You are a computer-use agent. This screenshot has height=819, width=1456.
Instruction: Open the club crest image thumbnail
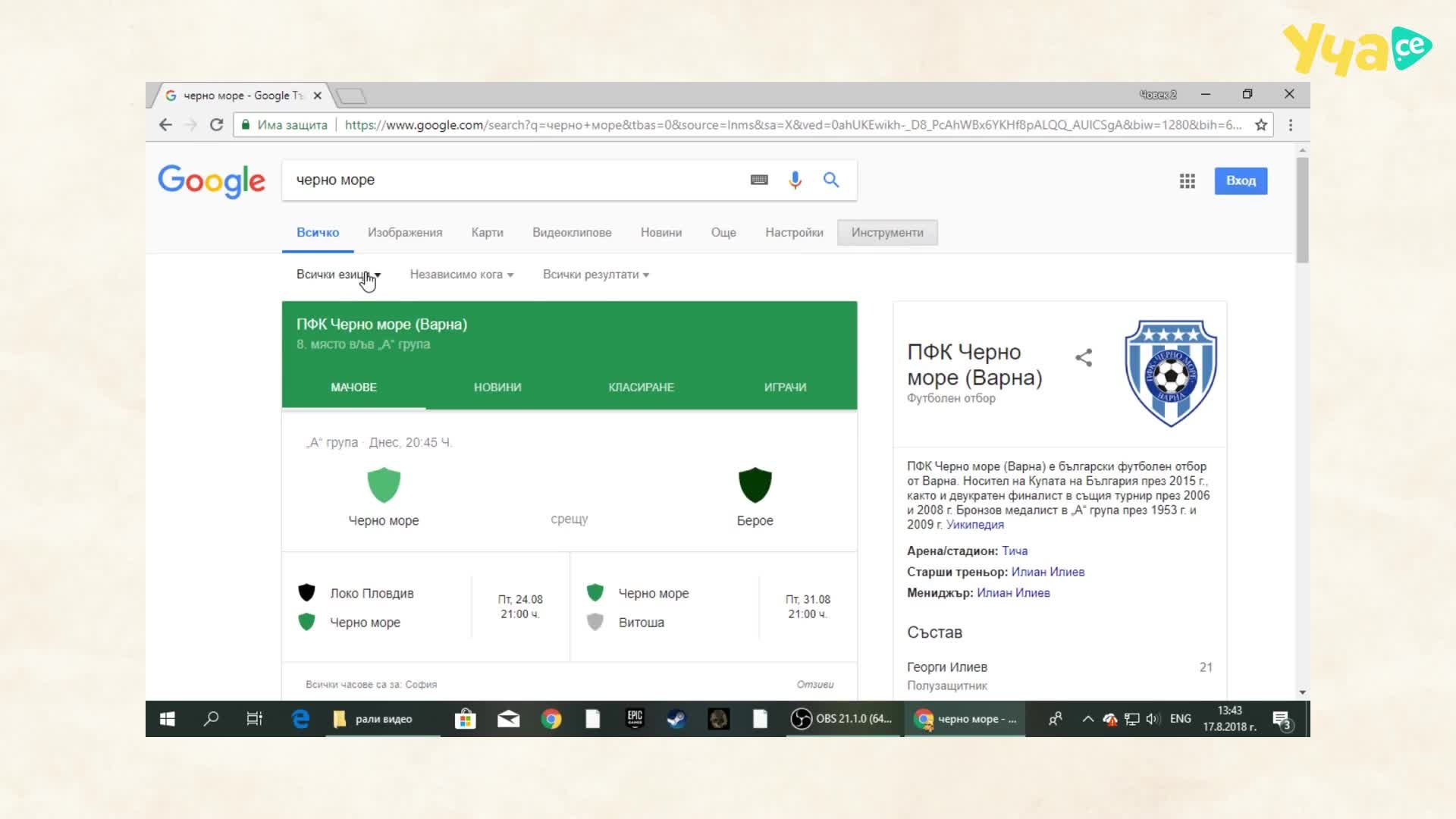click(1170, 373)
